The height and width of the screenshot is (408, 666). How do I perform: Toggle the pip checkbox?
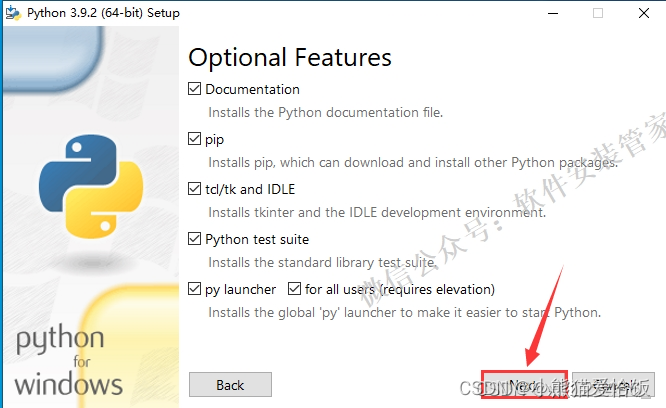pos(195,139)
